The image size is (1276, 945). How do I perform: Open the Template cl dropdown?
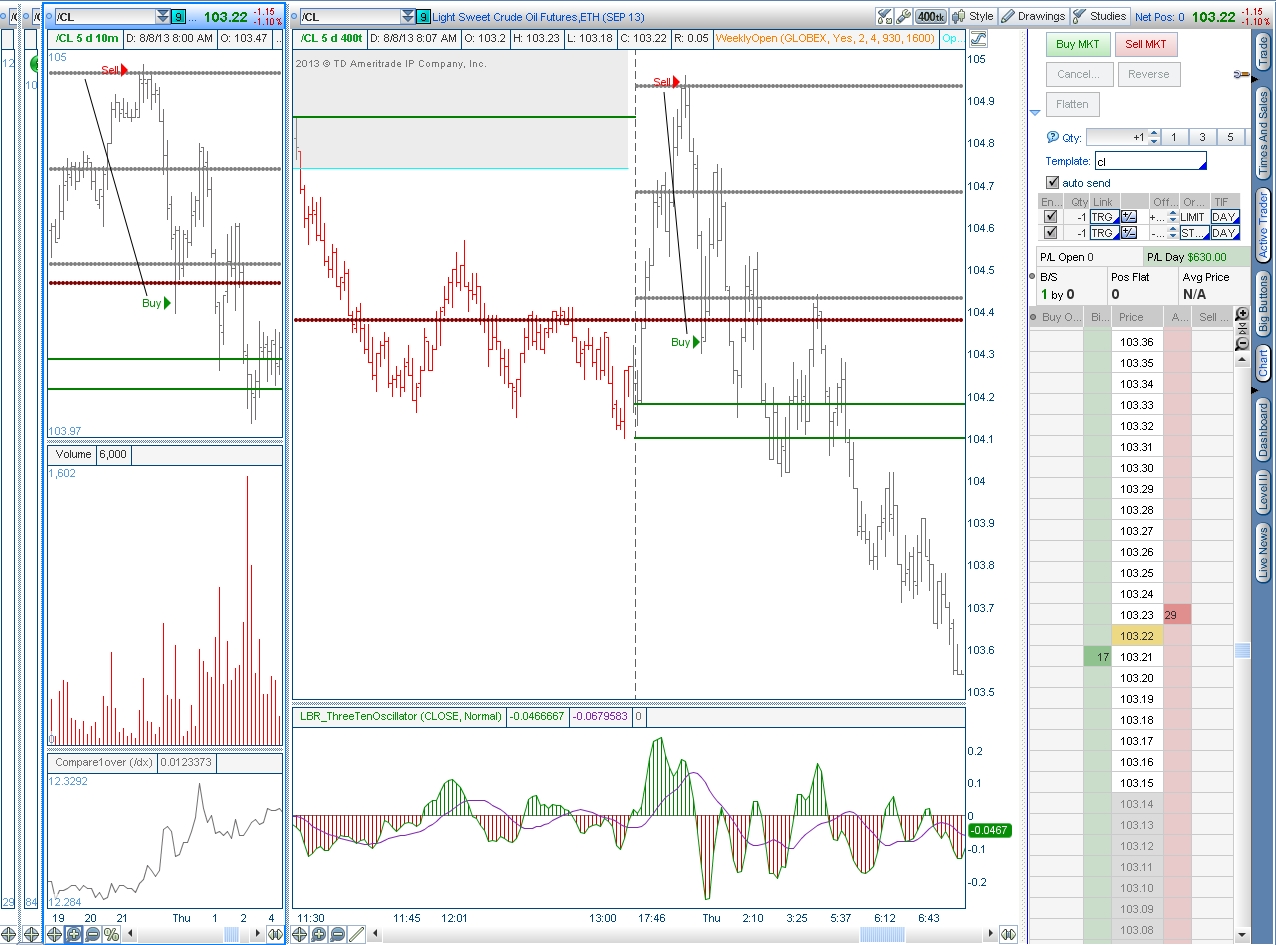[1150, 161]
